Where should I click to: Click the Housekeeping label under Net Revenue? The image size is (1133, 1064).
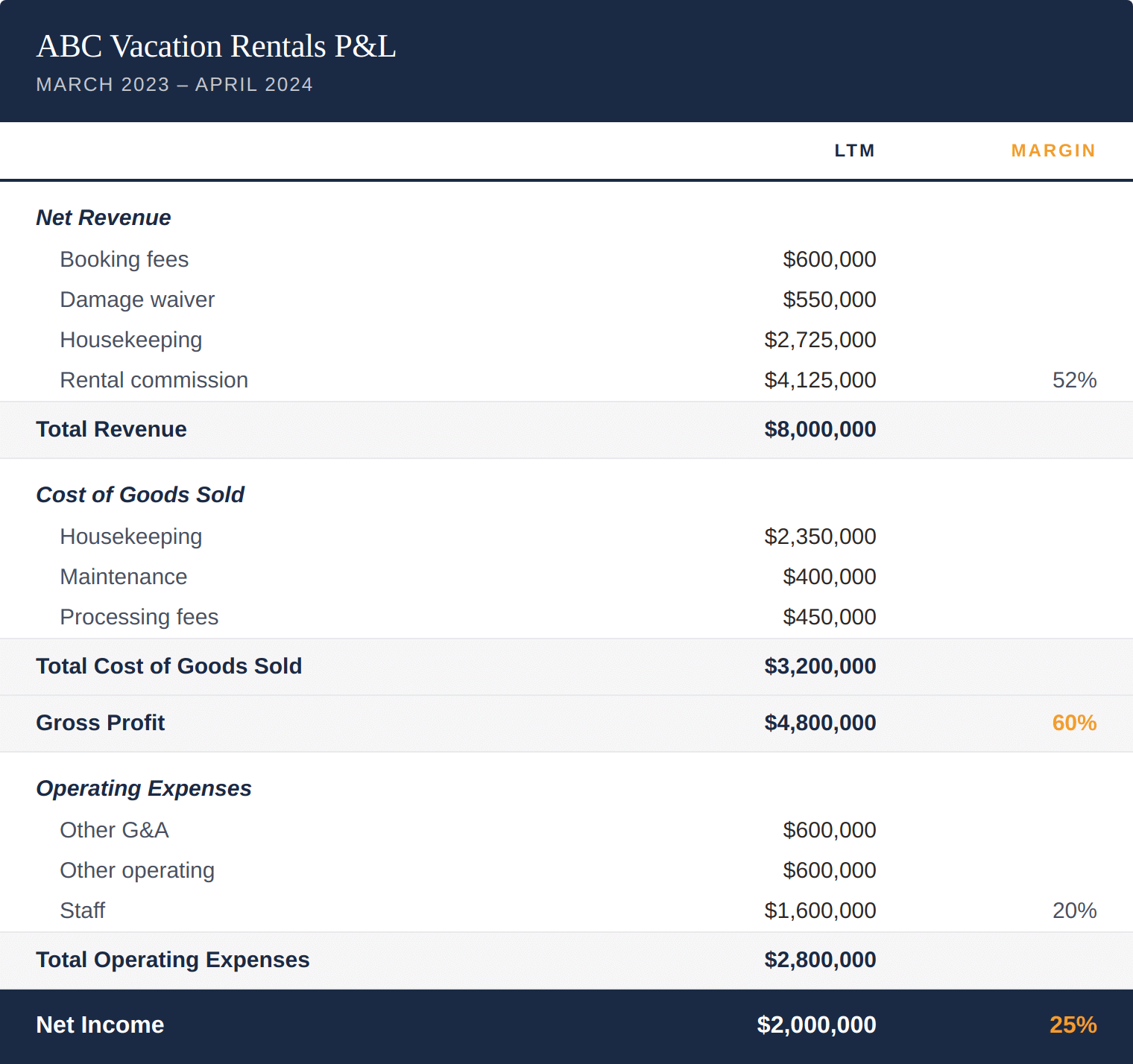click(131, 340)
